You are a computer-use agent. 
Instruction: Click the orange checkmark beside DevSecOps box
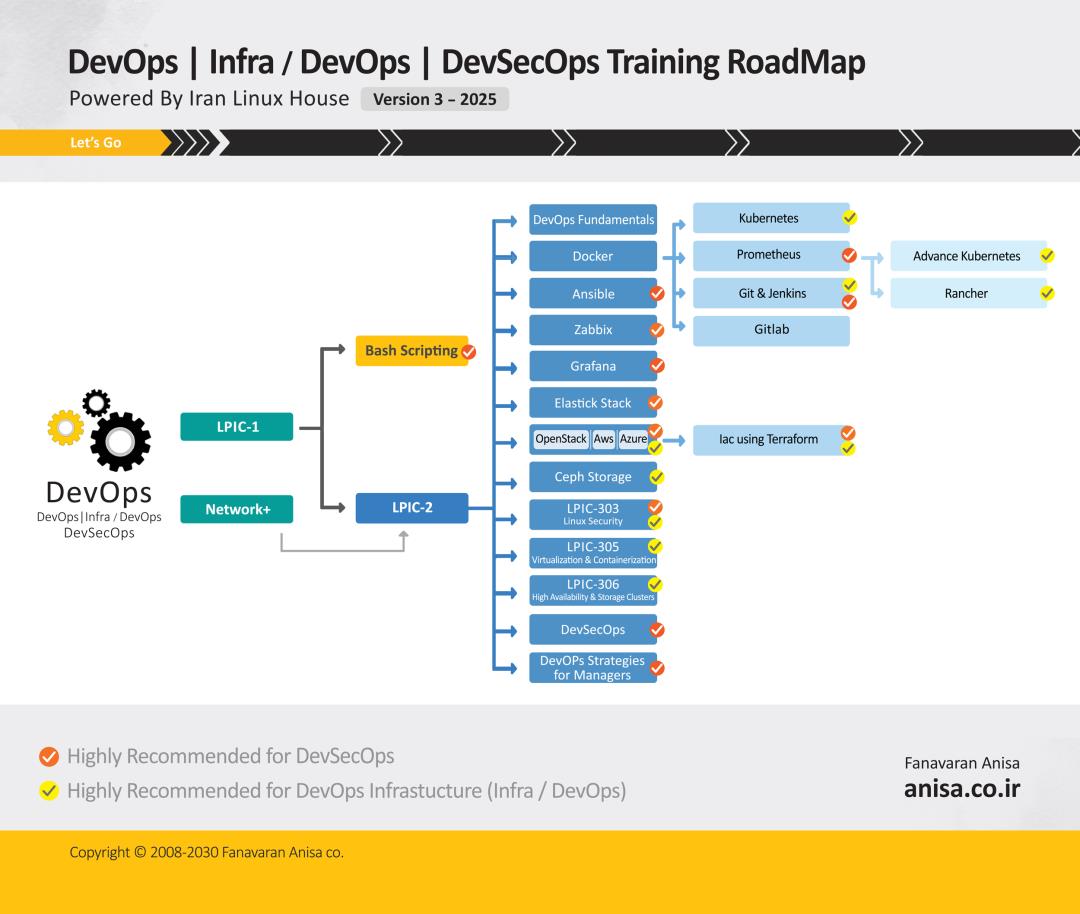(657, 630)
